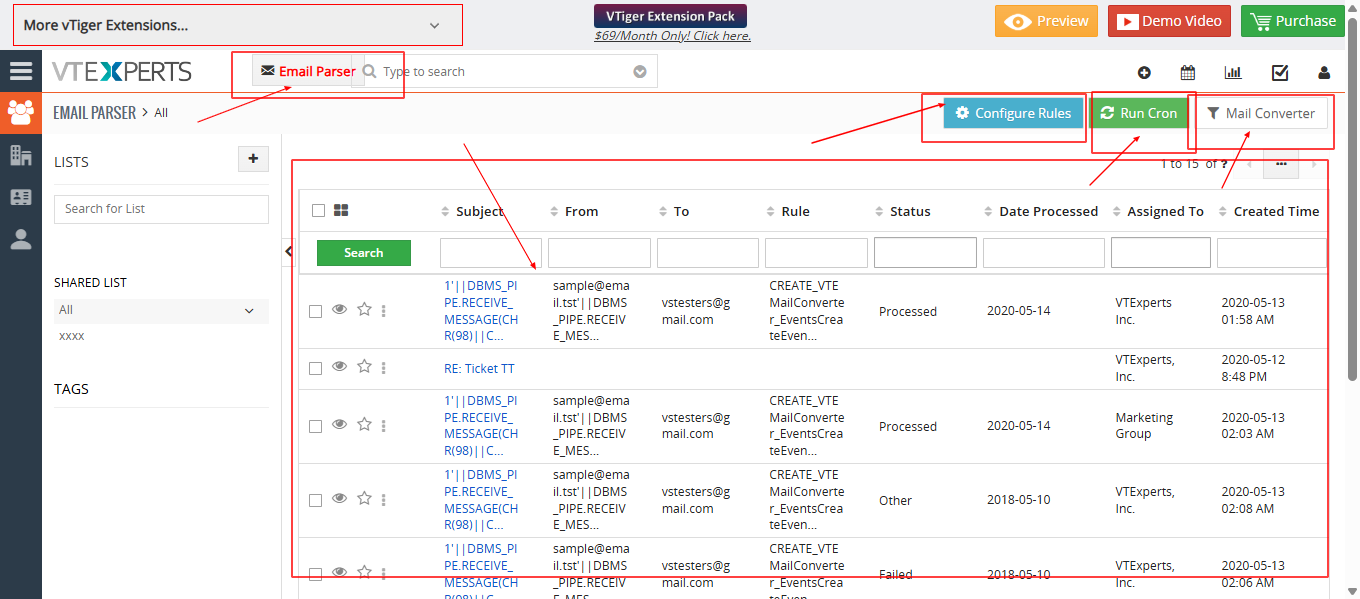Focus the Search for List field
The height and width of the screenshot is (599, 1360).
tap(161, 209)
